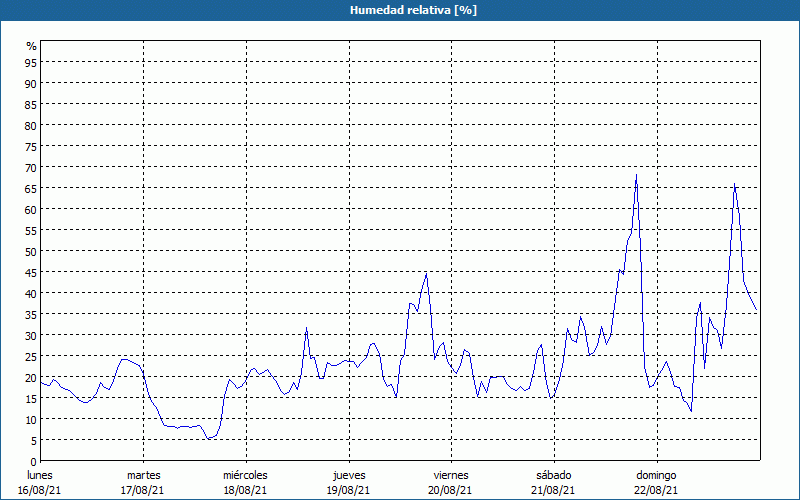Click the 90 value on the y-axis

tap(31, 83)
